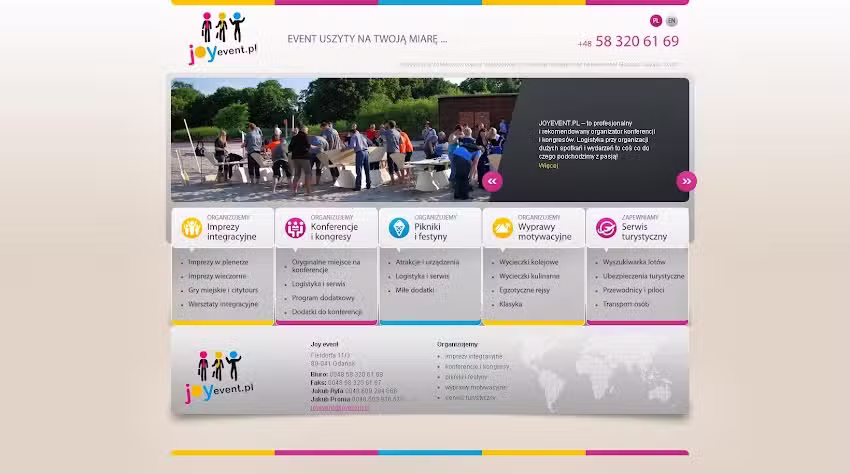This screenshot has width=850, height=474.
Task: Click the Więcej link in slider
Action: click(548, 165)
